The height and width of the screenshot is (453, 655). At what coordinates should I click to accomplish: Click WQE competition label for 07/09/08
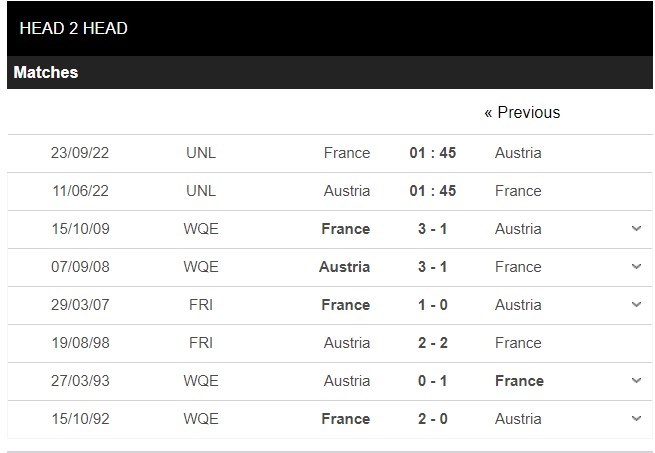[201, 267]
